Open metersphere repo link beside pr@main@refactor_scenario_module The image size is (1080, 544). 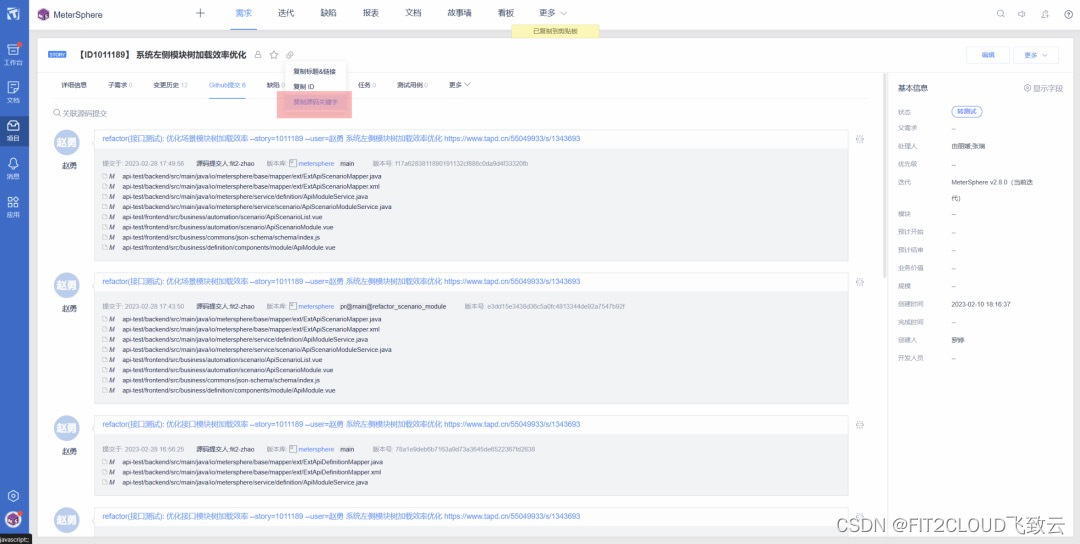[x=315, y=306]
